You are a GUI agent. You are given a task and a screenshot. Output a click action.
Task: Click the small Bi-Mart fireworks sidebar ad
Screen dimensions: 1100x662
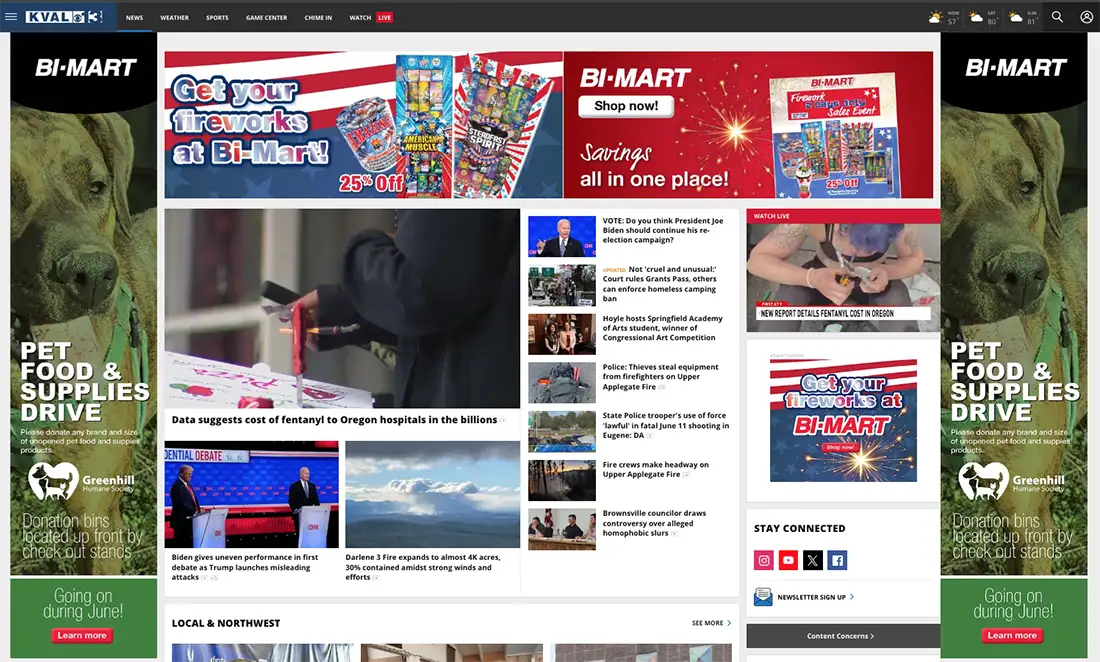pyautogui.click(x=843, y=421)
